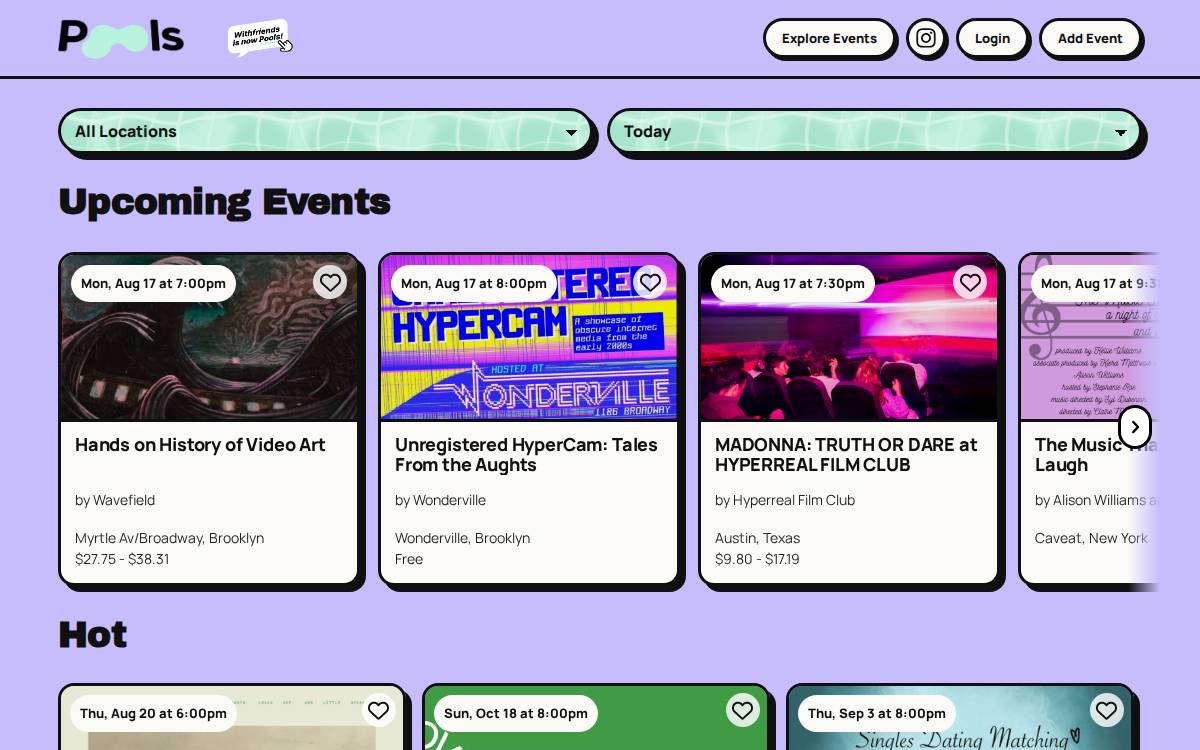
Task: Click the 'Hot' section heading
Action: (93, 635)
